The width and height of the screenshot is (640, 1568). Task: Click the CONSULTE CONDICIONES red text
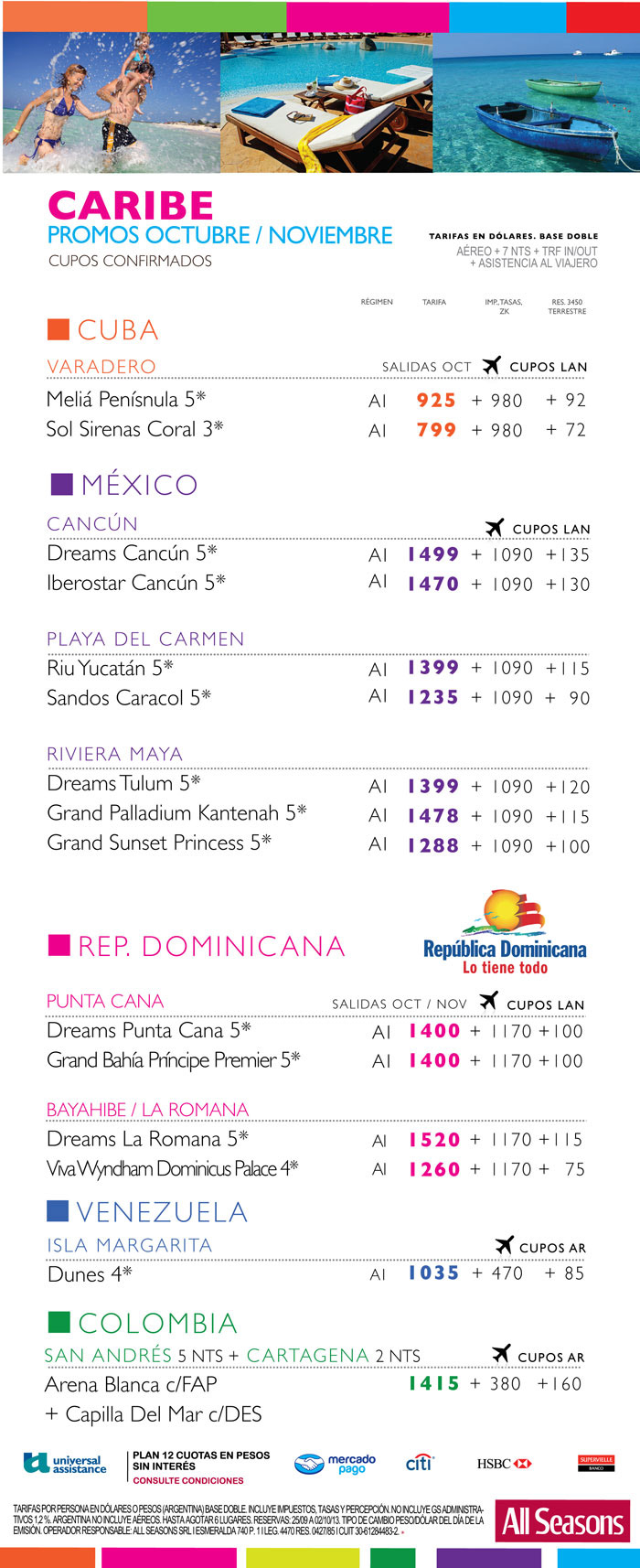[x=188, y=1480]
